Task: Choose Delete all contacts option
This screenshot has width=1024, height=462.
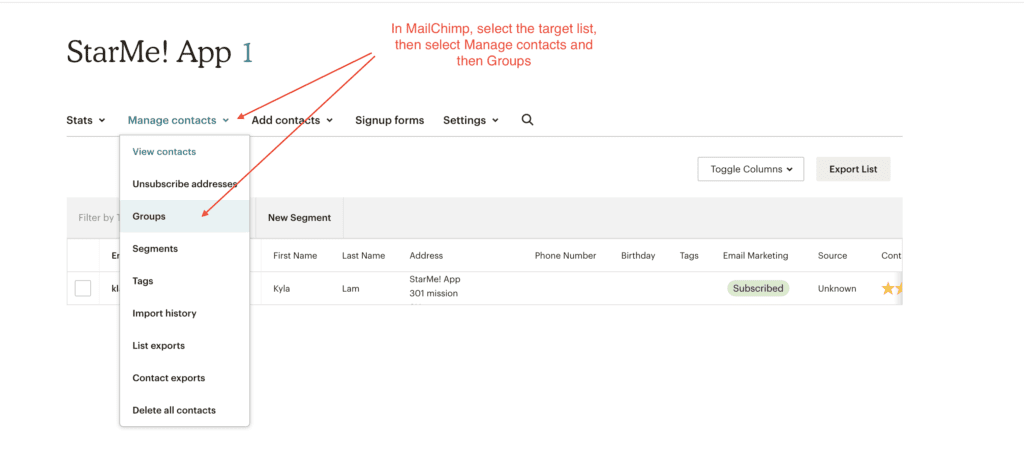Action: pyautogui.click(x=184, y=410)
